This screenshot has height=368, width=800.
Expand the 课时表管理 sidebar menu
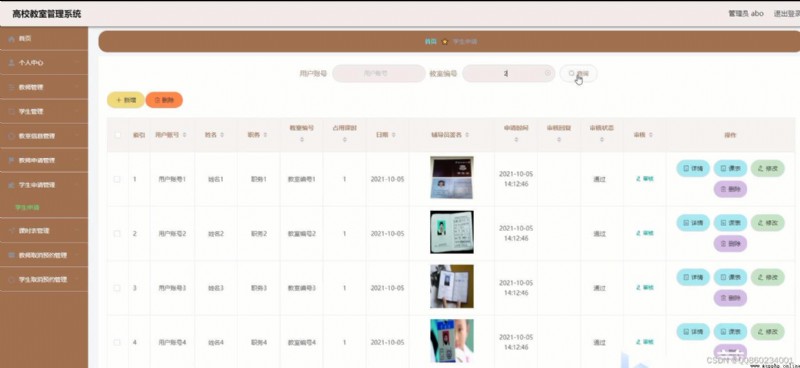pyautogui.click(x=44, y=231)
